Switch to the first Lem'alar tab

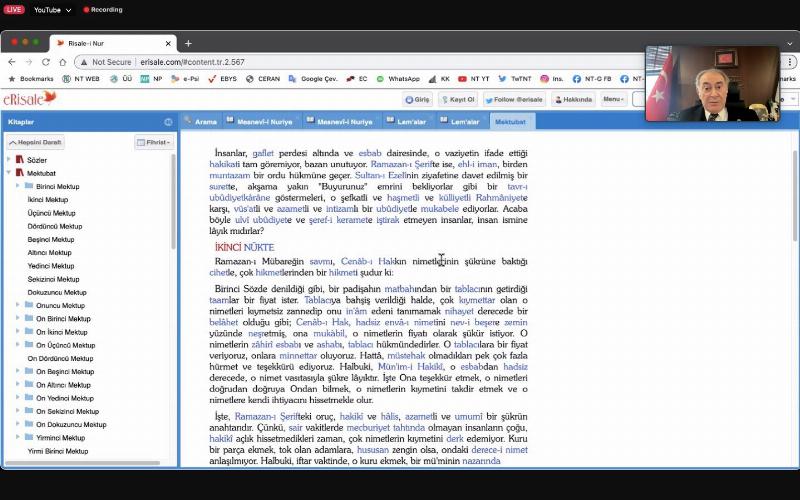tap(407, 121)
